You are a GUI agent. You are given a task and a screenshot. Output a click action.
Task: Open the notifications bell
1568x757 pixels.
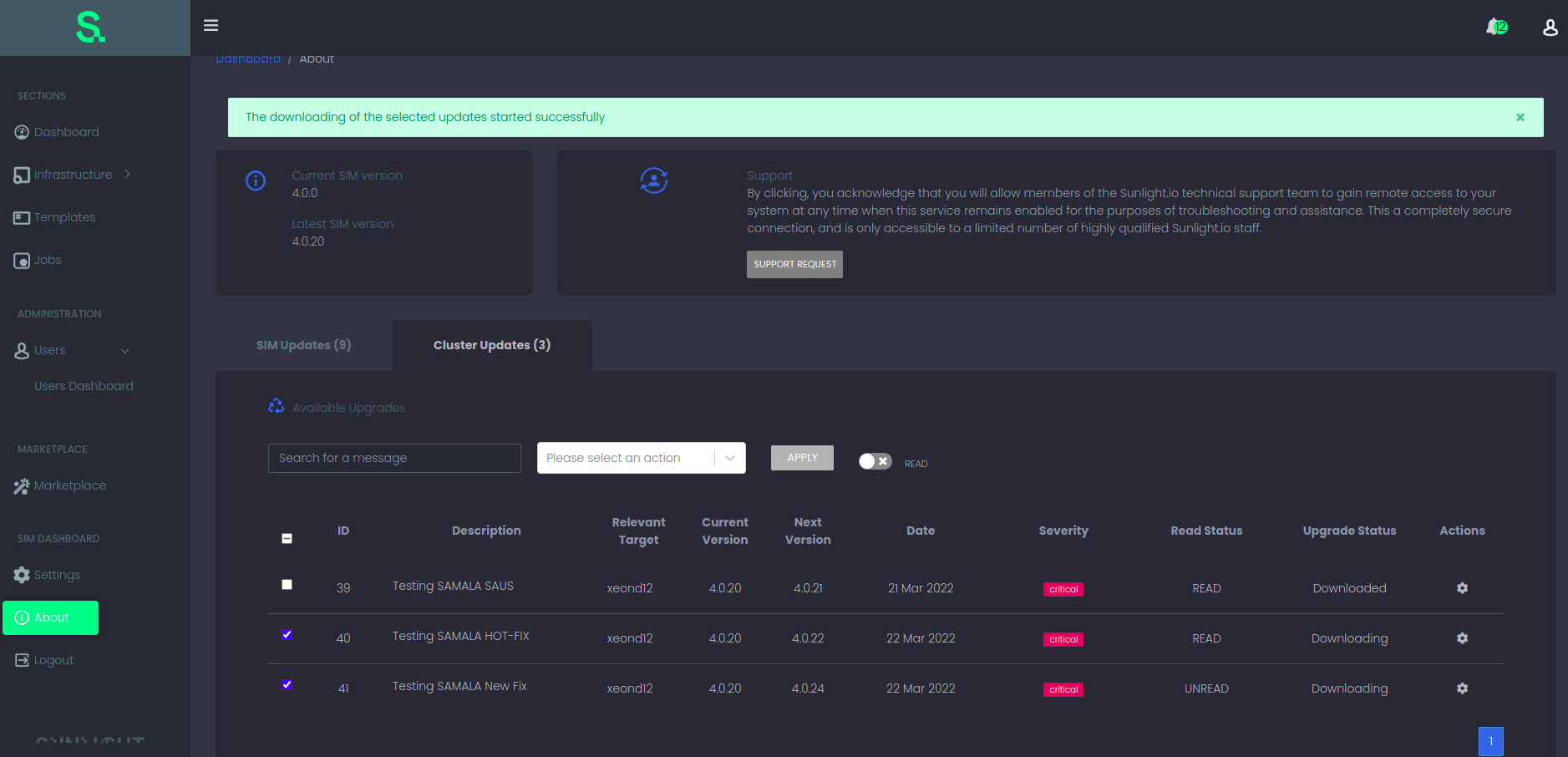click(1495, 27)
